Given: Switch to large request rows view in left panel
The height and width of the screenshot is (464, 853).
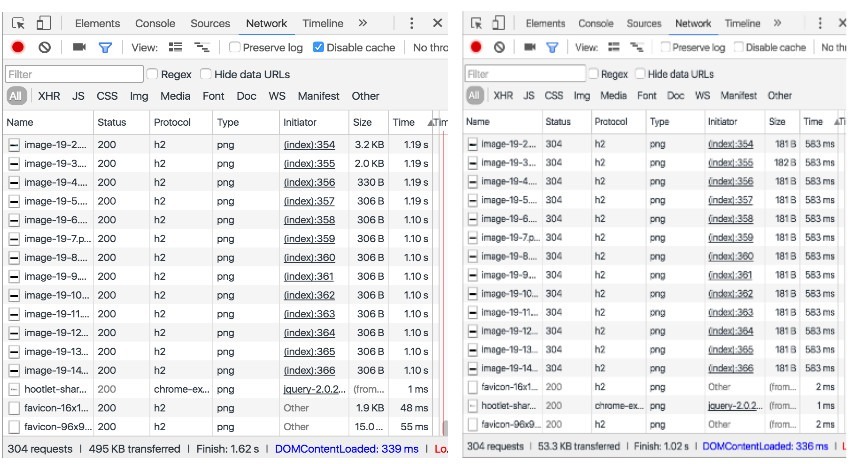Looking at the screenshot, I should coord(176,47).
